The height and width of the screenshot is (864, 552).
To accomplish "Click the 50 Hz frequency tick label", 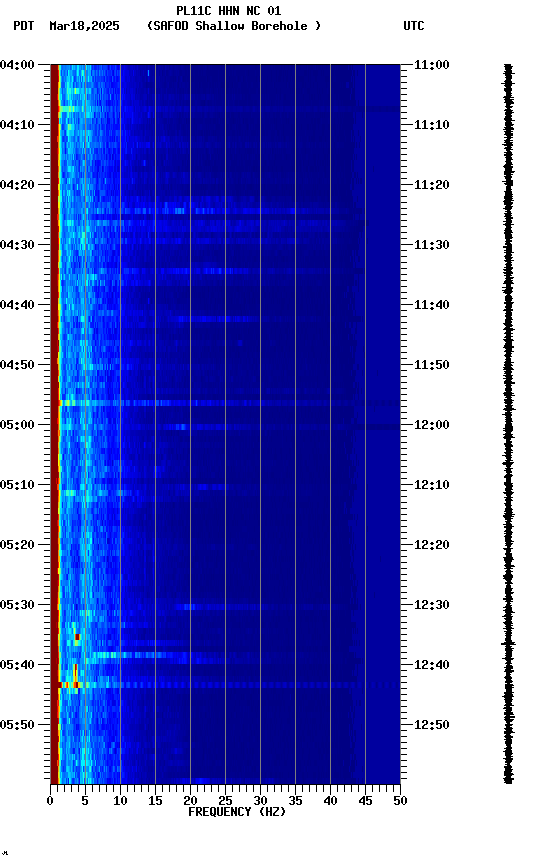I will click(x=400, y=801).
